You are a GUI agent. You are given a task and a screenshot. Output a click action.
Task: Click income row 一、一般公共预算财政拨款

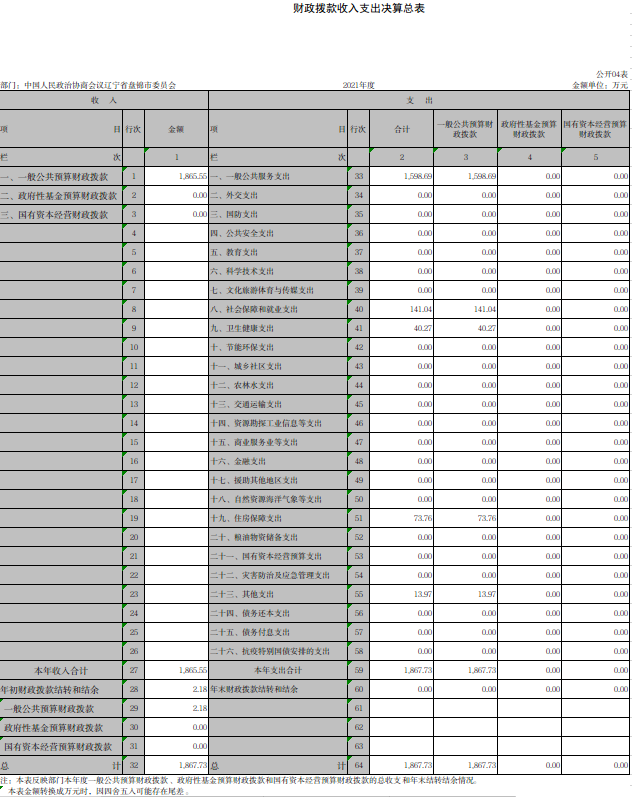coord(54,177)
